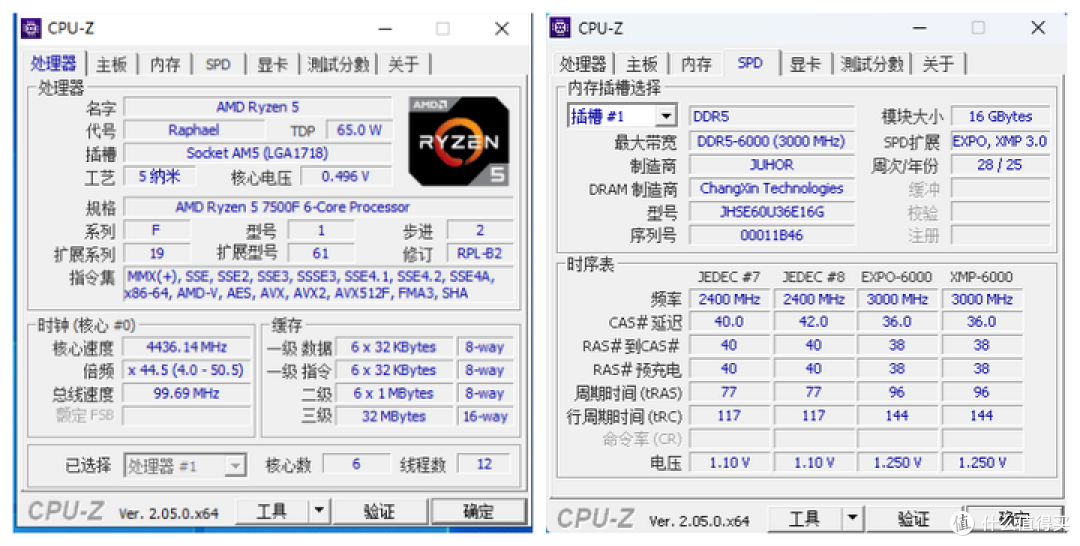Open 关于 tab in left CPU-Z window
The width and height of the screenshot is (1080, 546).
[x=404, y=64]
